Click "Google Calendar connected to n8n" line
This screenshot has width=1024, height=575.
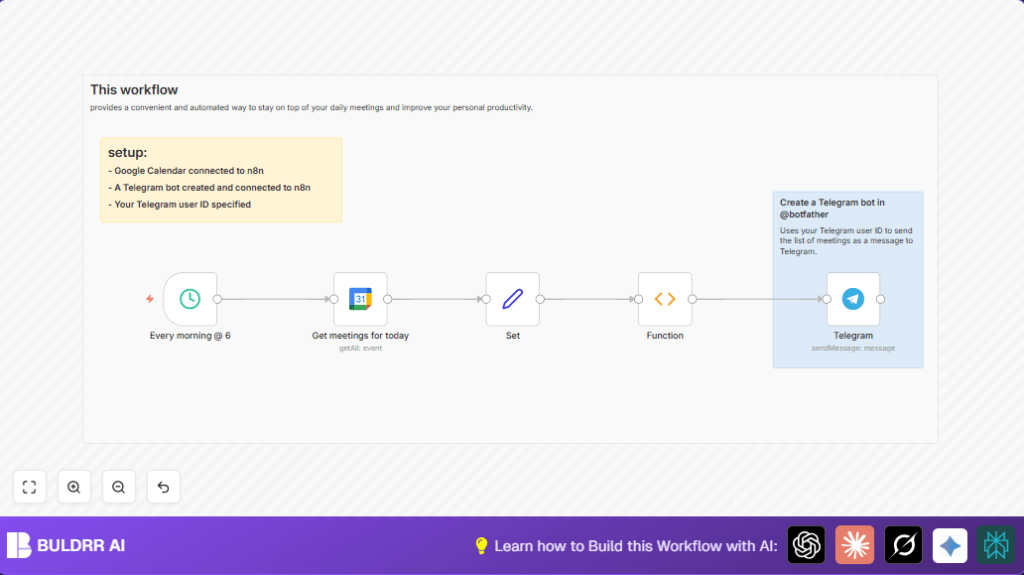(186, 171)
